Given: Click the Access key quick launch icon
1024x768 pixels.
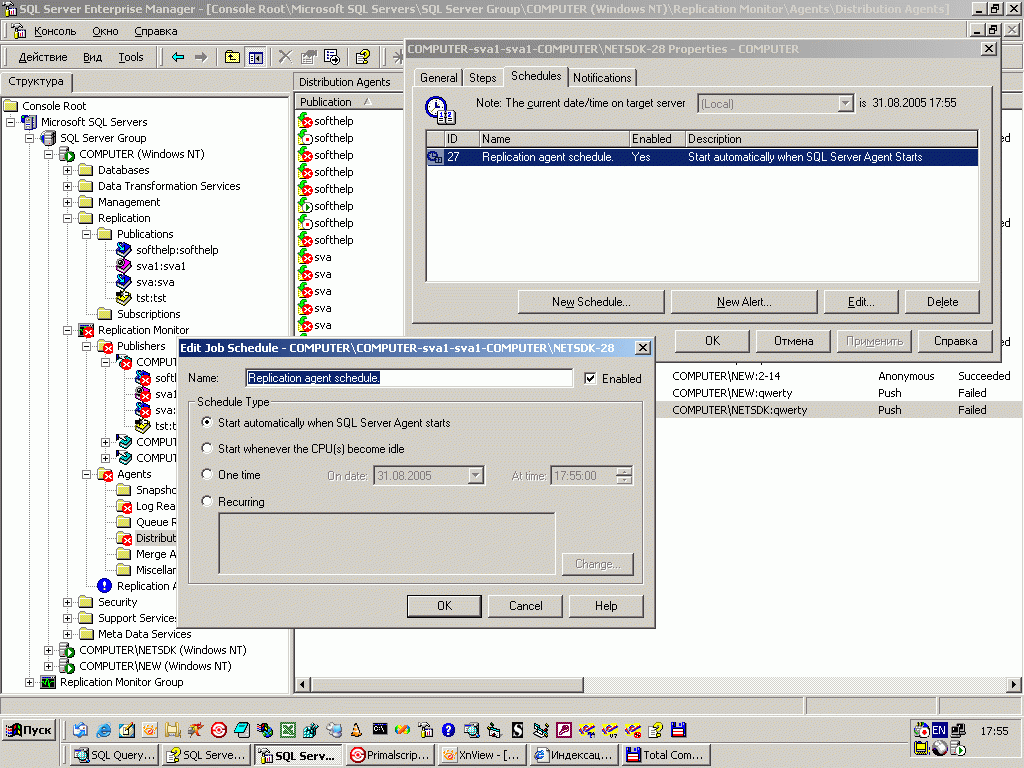Looking at the screenshot, I should point(564,730).
